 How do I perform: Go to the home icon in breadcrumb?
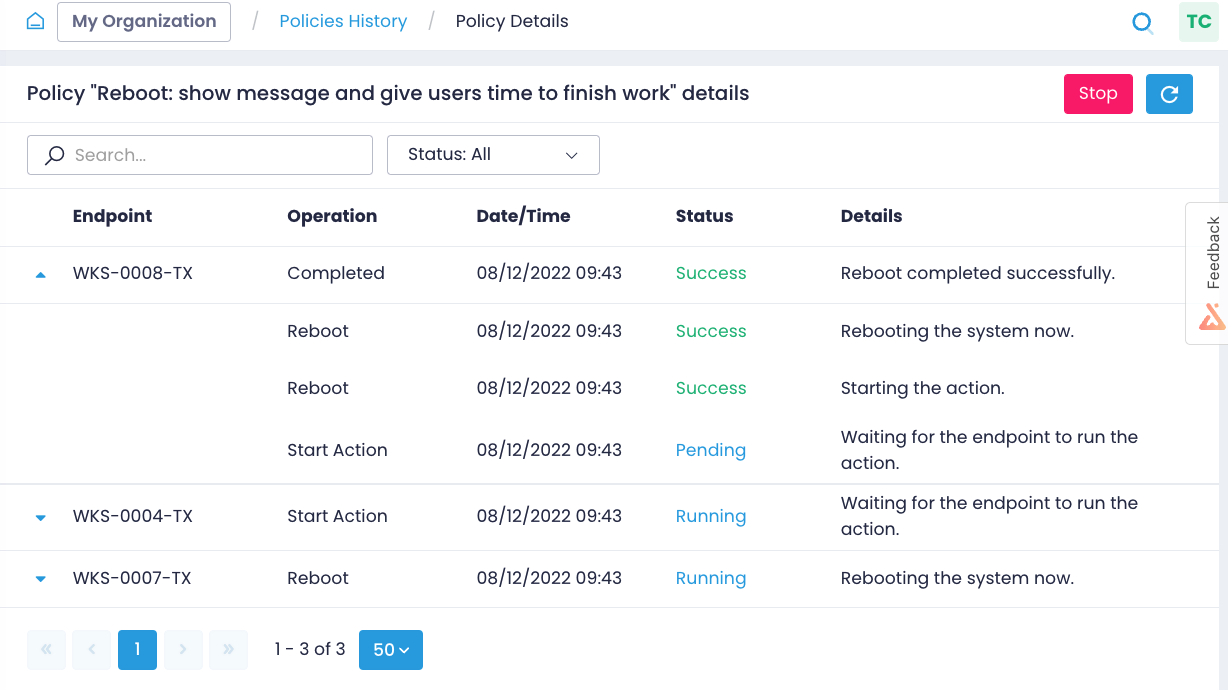tap(35, 21)
